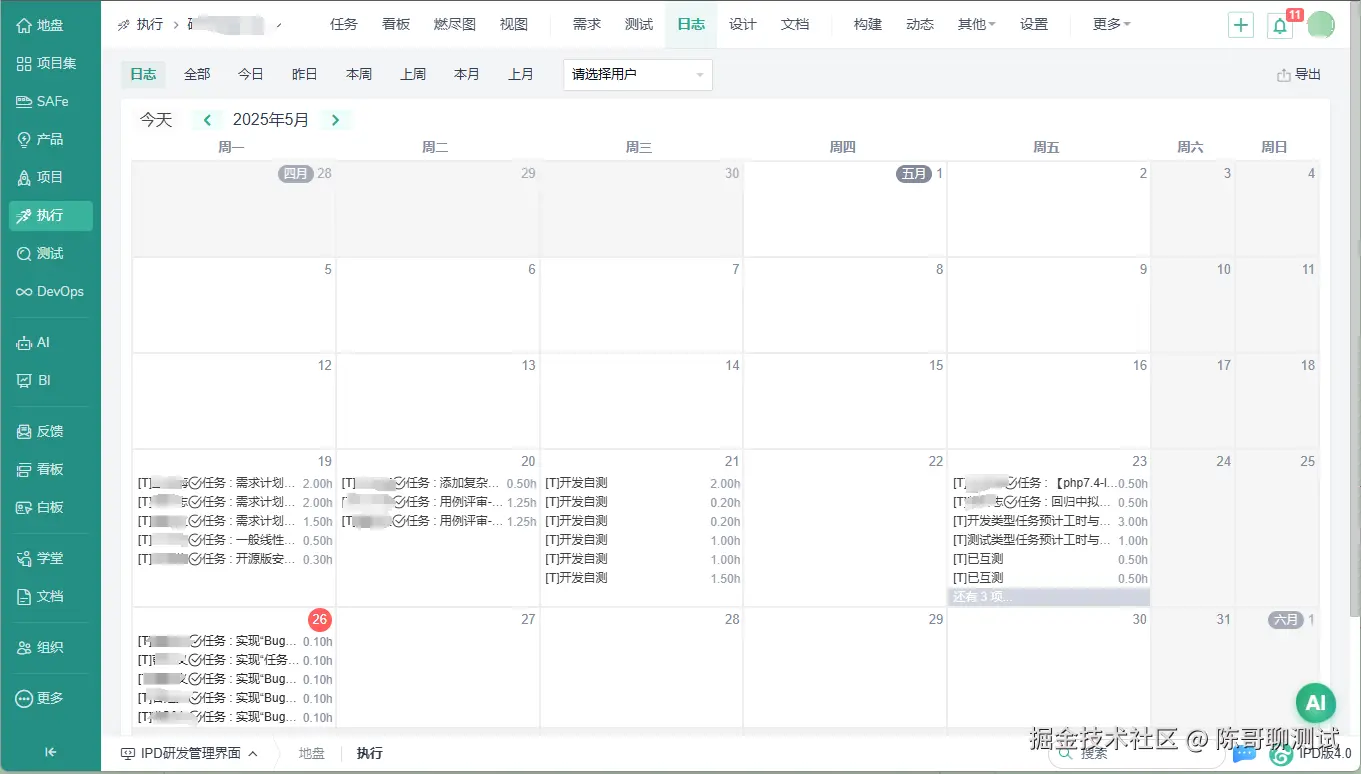Select 今日 filter
The height and width of the screenshot is (774, 1361).
pos(251,74)
